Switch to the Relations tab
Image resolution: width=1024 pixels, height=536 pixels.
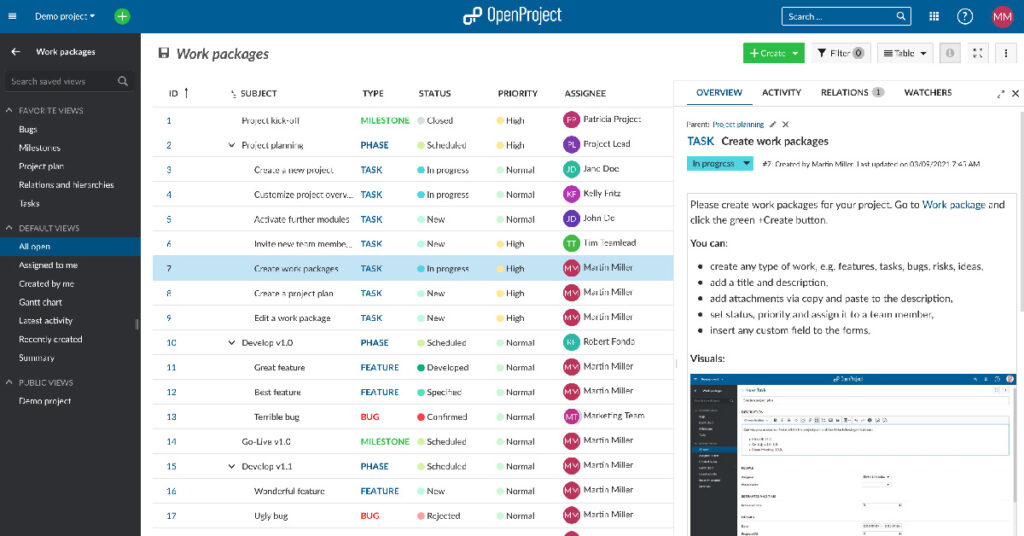coord(852,92)
